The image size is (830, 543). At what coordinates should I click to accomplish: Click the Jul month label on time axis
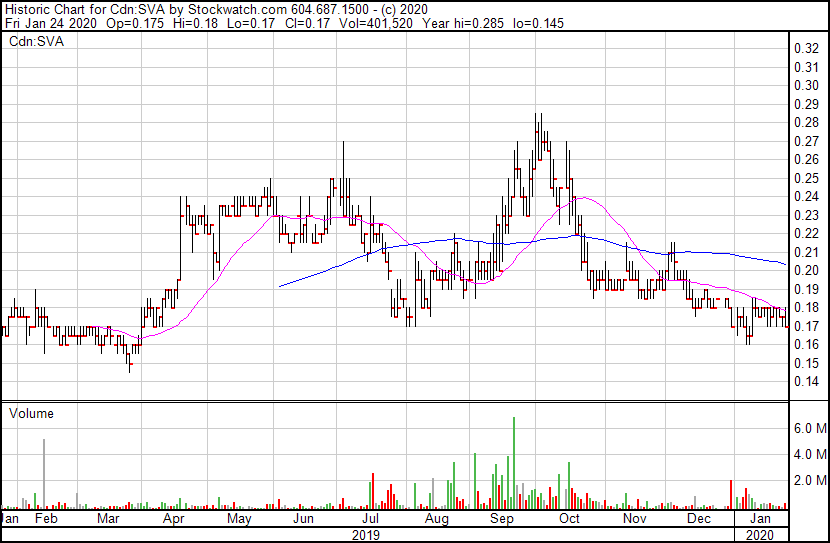coord(370,520)
